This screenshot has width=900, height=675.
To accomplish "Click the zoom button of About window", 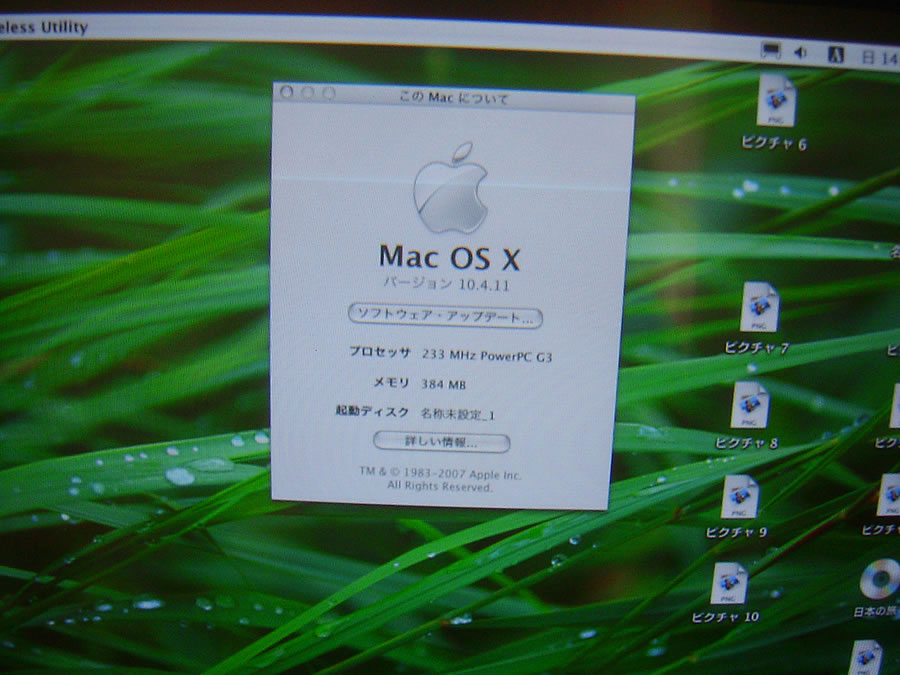I will pyautogui.click(x=328, y=93).
